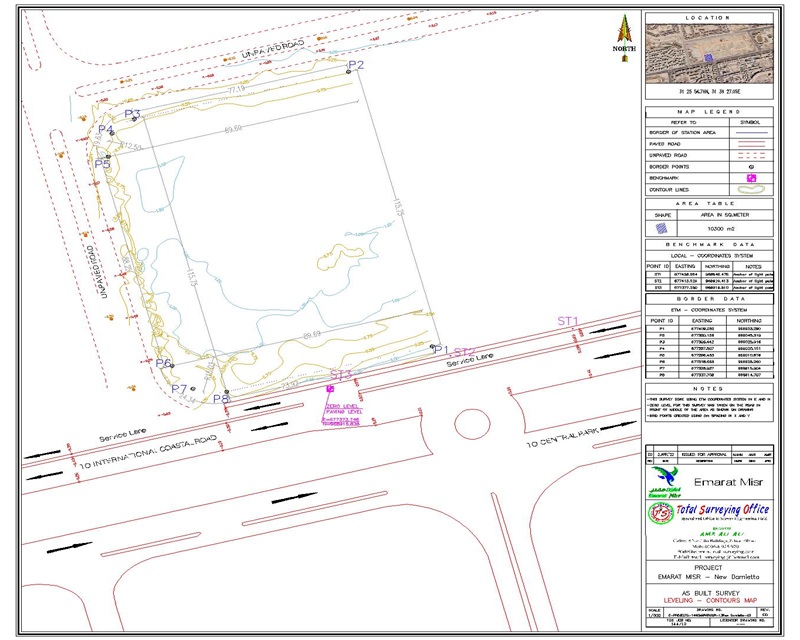800x640 pixels.
Task: Click the 'ZERO LEVEL' magenta annotation
Action: [x=343, y=406]
